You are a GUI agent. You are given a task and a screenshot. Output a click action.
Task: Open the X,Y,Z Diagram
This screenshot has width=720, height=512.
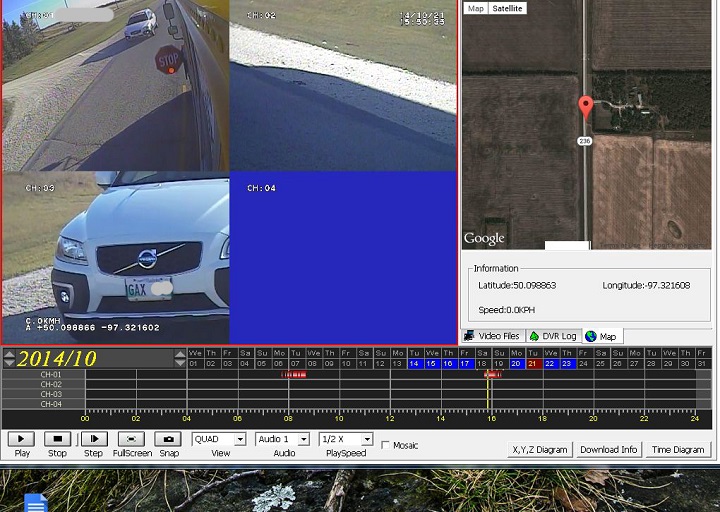point(539,450)
